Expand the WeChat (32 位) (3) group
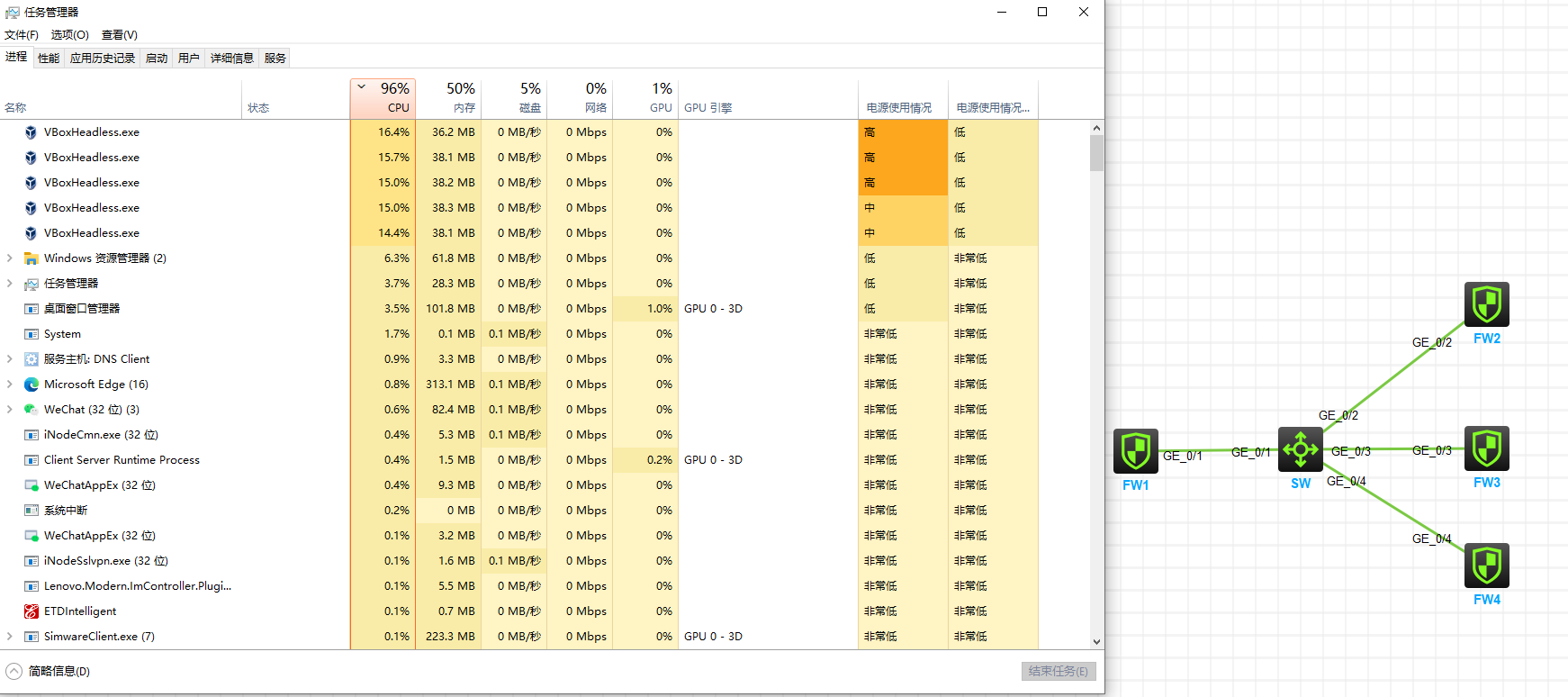The width and height of the screenshot is (1568, 697). [10, 410]
